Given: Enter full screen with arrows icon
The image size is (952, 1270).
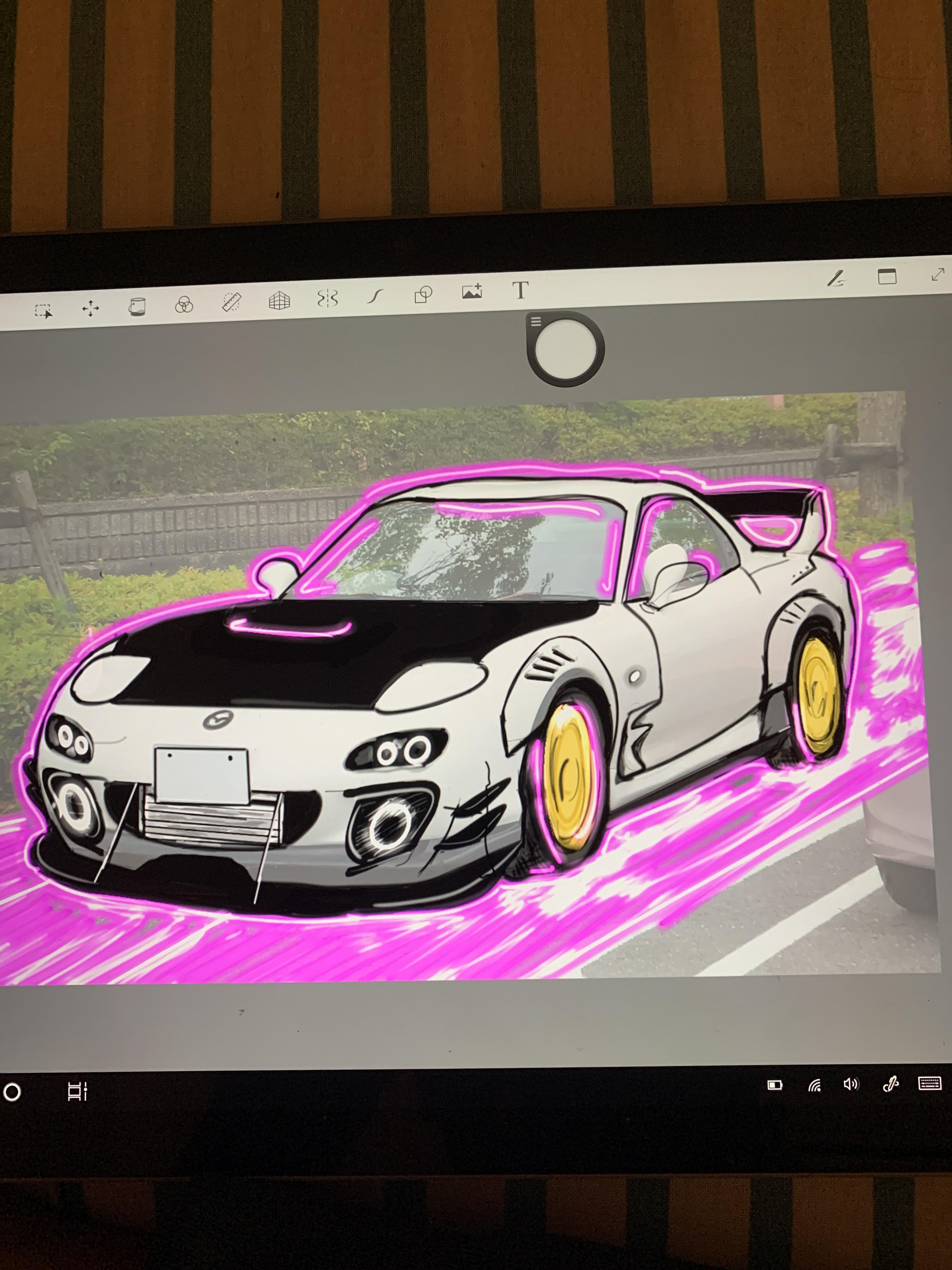Looking at the screenshot, I should pos(938,274).
